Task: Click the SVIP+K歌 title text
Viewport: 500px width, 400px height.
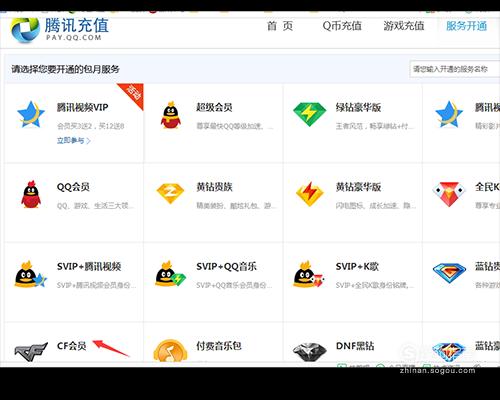Action: pyautogui.click(x=357, y=267)
